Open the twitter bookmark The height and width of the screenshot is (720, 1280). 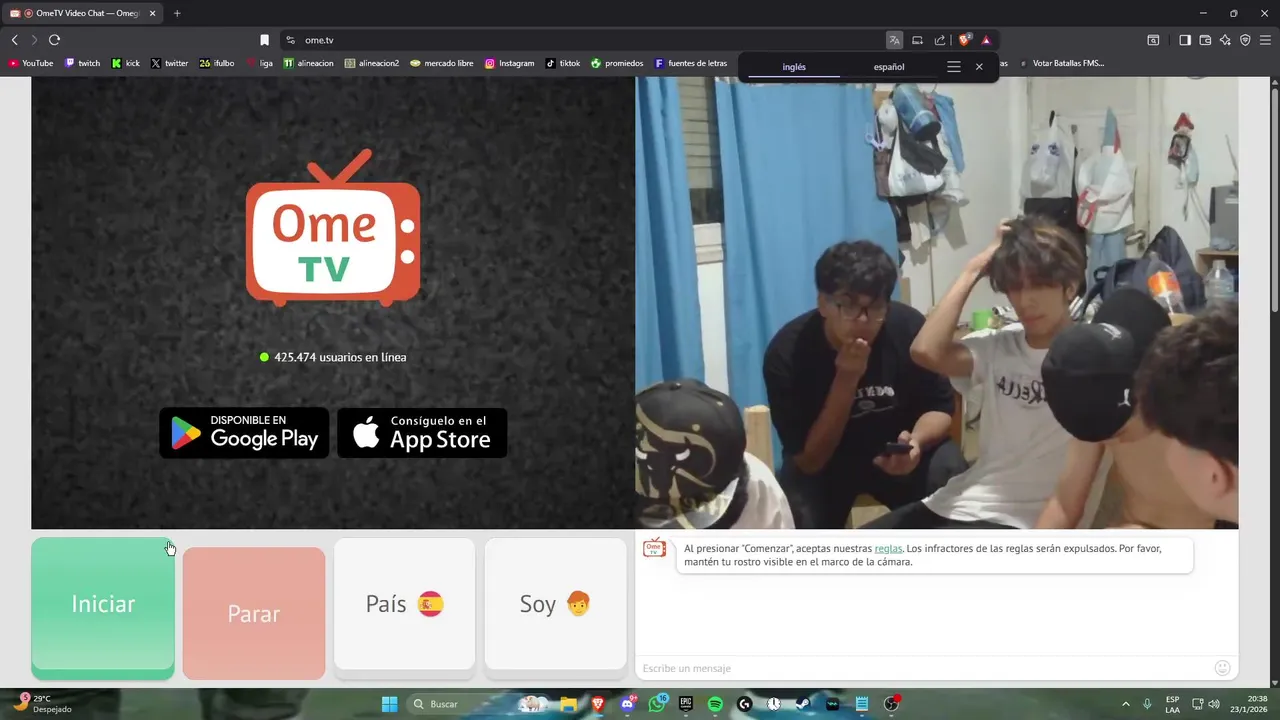[x=170, y=63]
